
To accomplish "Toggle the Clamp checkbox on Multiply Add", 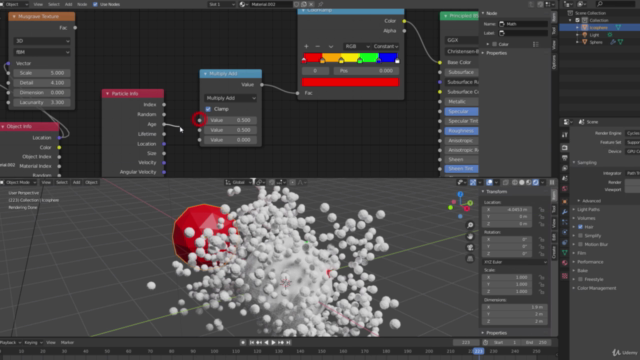I will coord(209,109).
